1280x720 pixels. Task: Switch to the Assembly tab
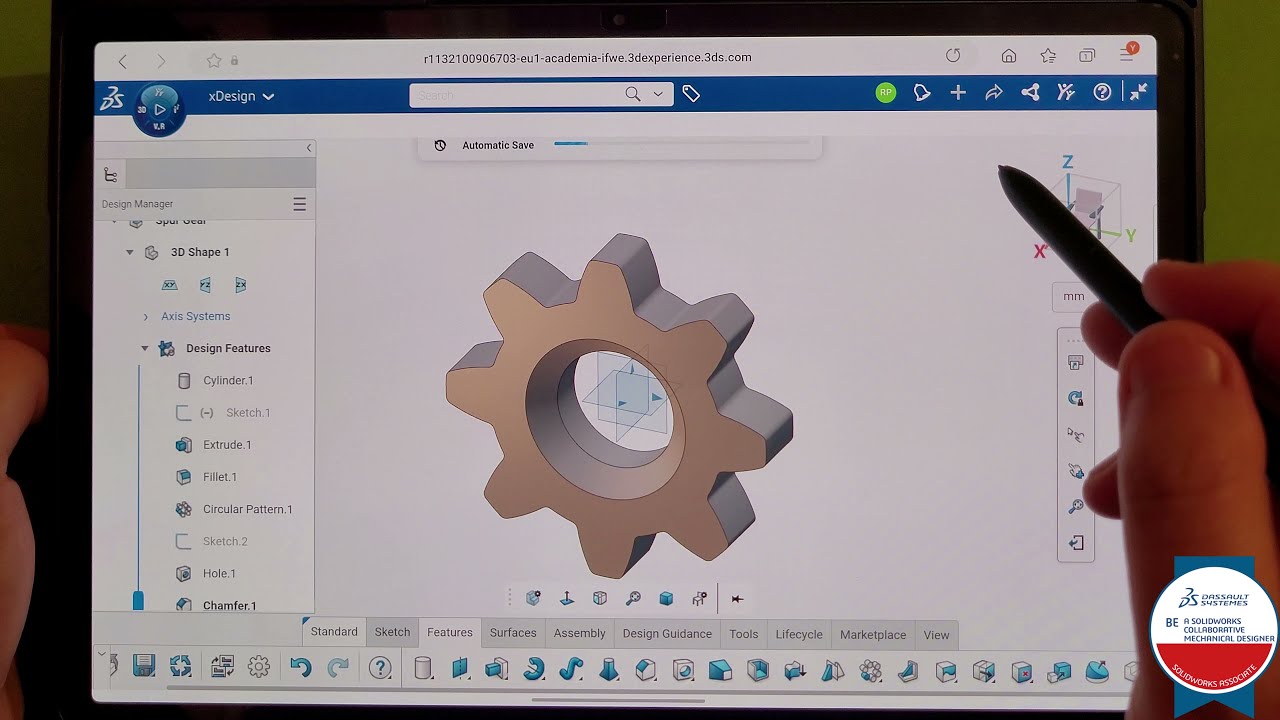(x=580, y=633)
